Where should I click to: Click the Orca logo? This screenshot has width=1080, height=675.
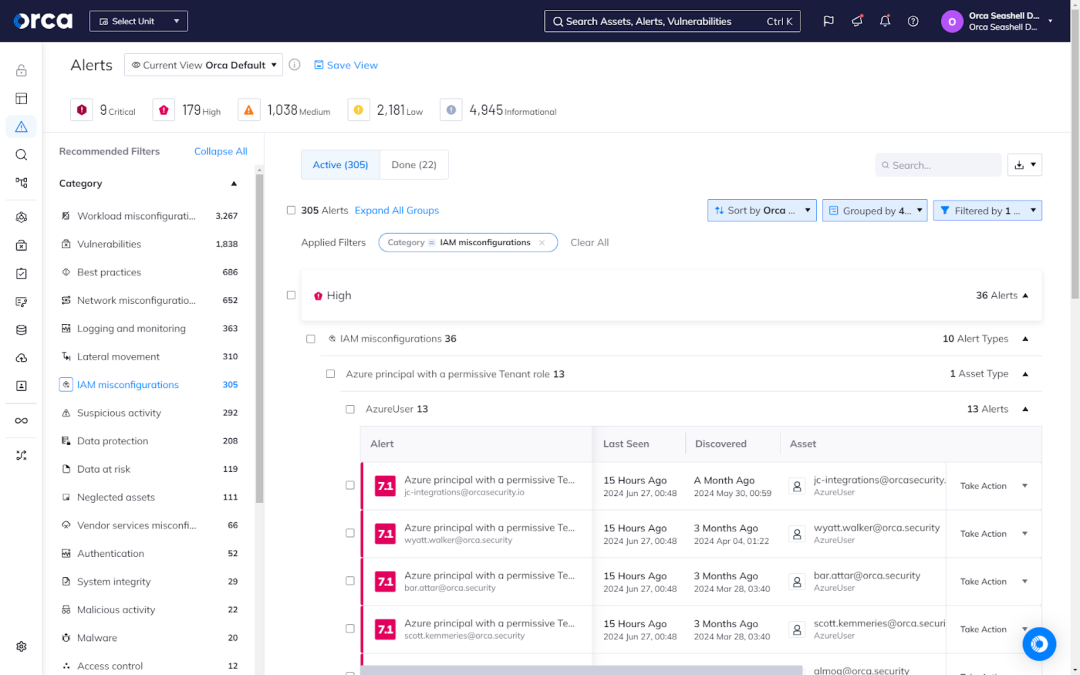[x=43, y=21]
